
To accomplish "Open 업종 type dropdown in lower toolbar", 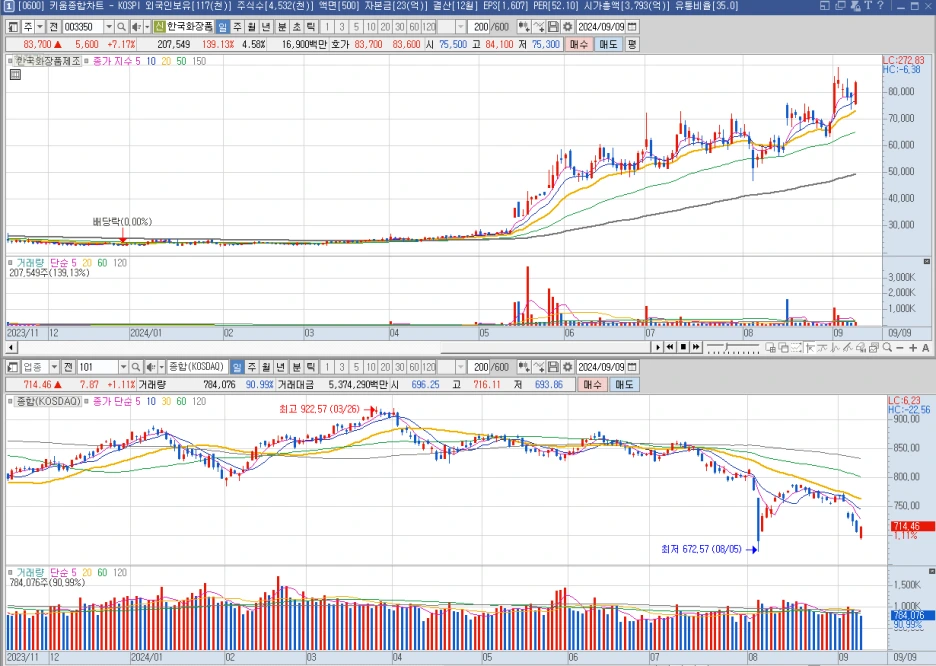I will coord(54,366).
